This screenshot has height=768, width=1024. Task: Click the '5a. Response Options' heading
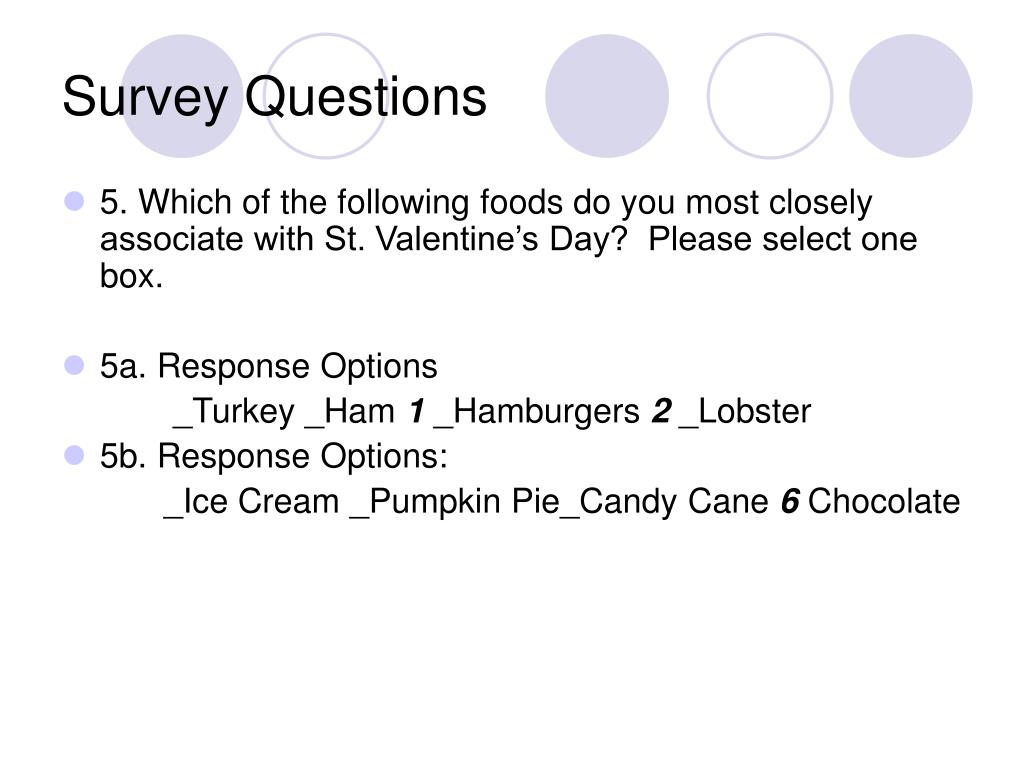268,366
